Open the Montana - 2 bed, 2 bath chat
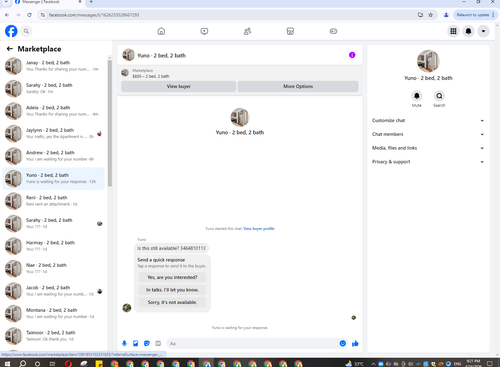The height and width of the screenshot is (367, 500). coord(54,314)
